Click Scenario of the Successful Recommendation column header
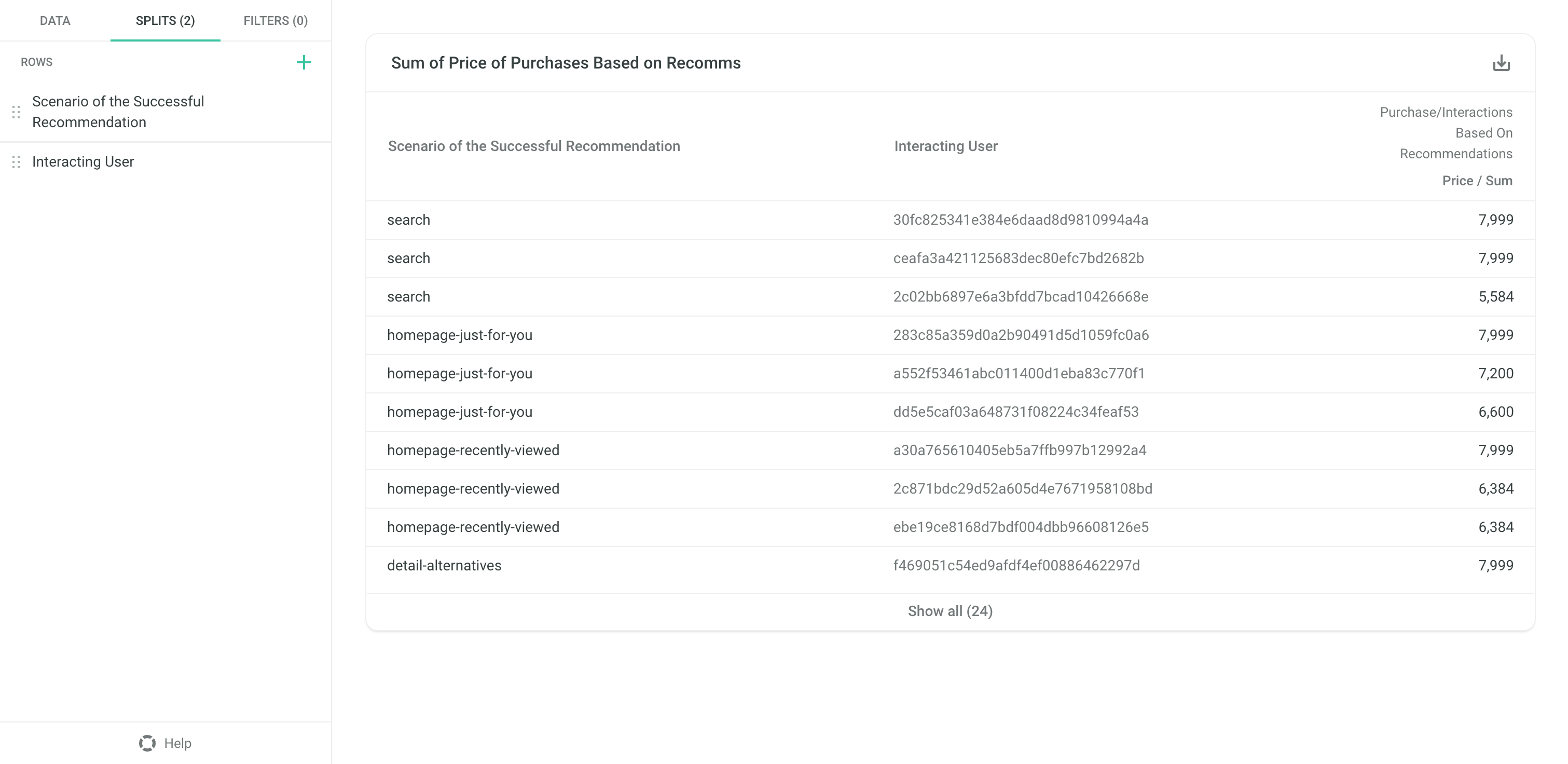The height and width of the screenshot is (764, 1568). [534, 146]
